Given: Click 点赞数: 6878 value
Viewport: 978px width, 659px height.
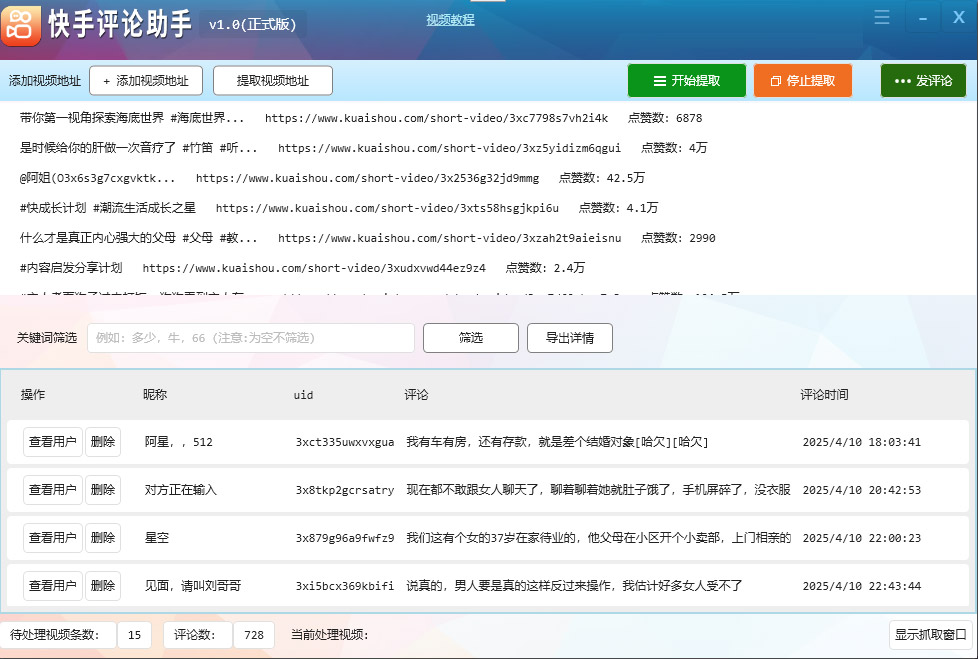Looking at the screenshot, I should tap(665, 118).
